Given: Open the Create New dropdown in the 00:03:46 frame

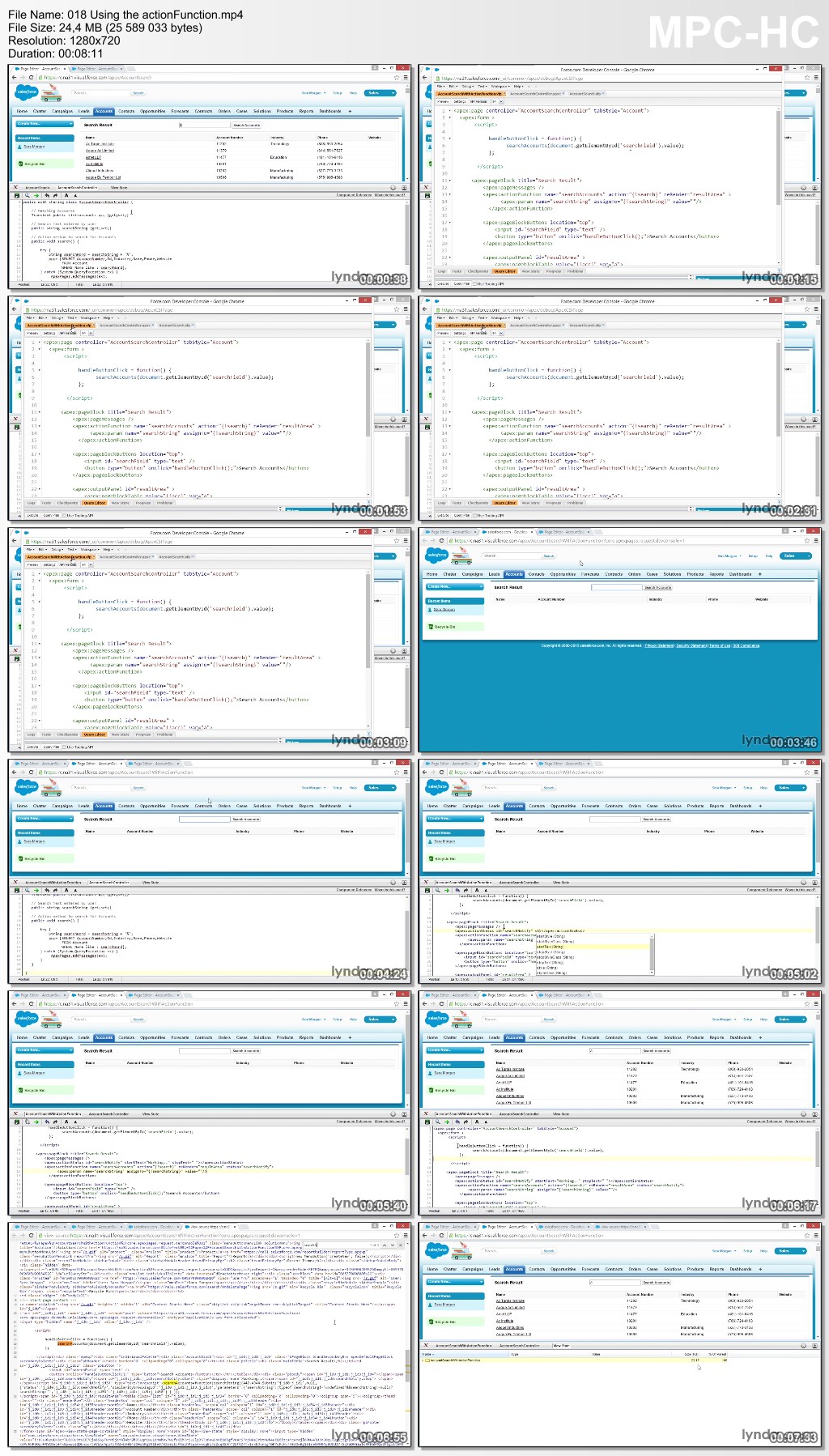Looking at the screenshot, I should click(455, 587).
